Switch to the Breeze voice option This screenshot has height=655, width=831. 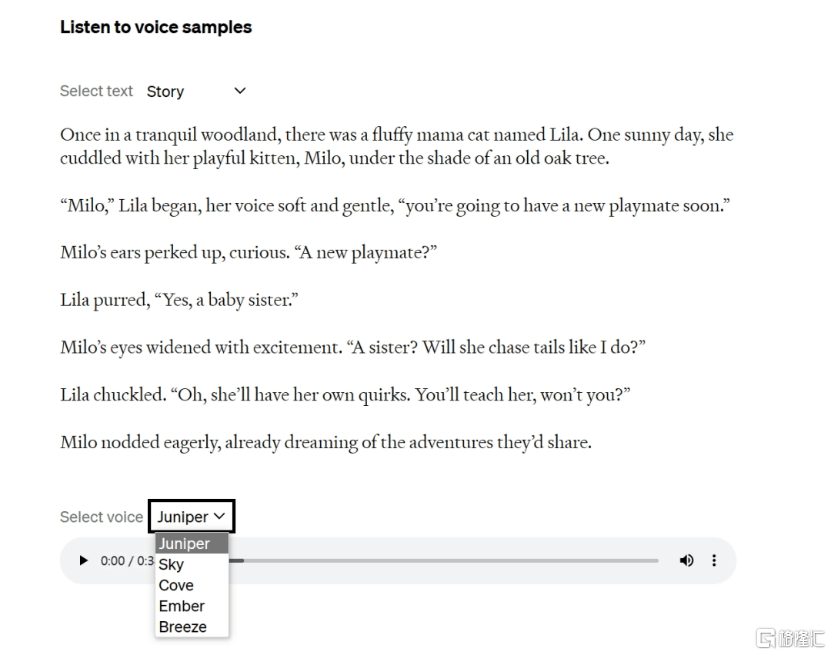click(x=183, y=627)
